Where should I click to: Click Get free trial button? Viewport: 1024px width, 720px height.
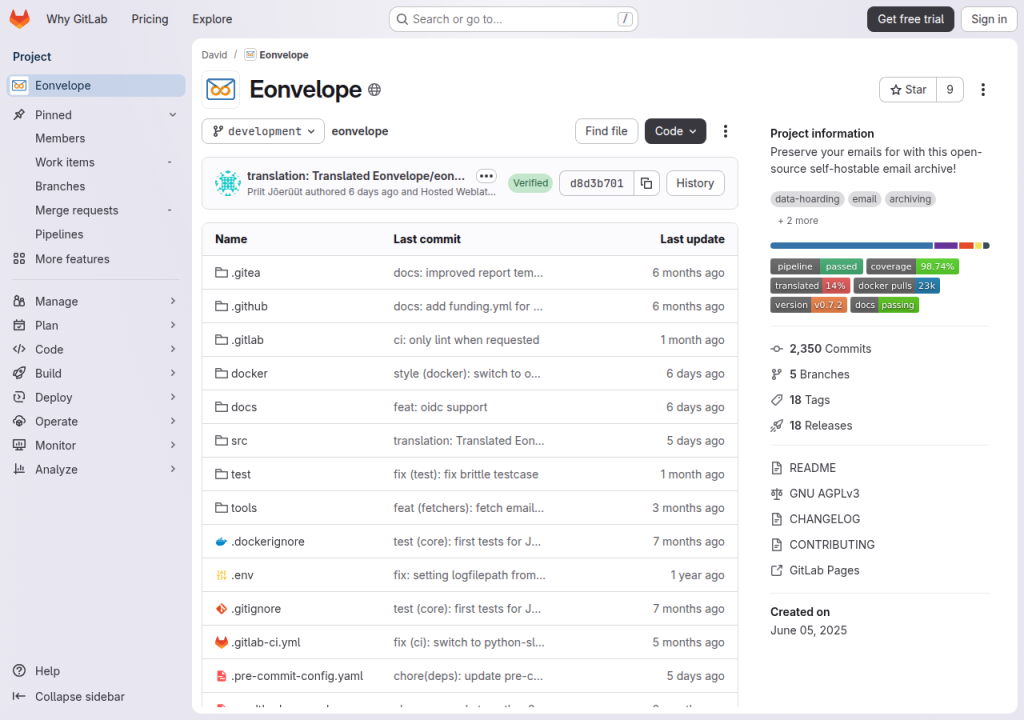[910, 19]
